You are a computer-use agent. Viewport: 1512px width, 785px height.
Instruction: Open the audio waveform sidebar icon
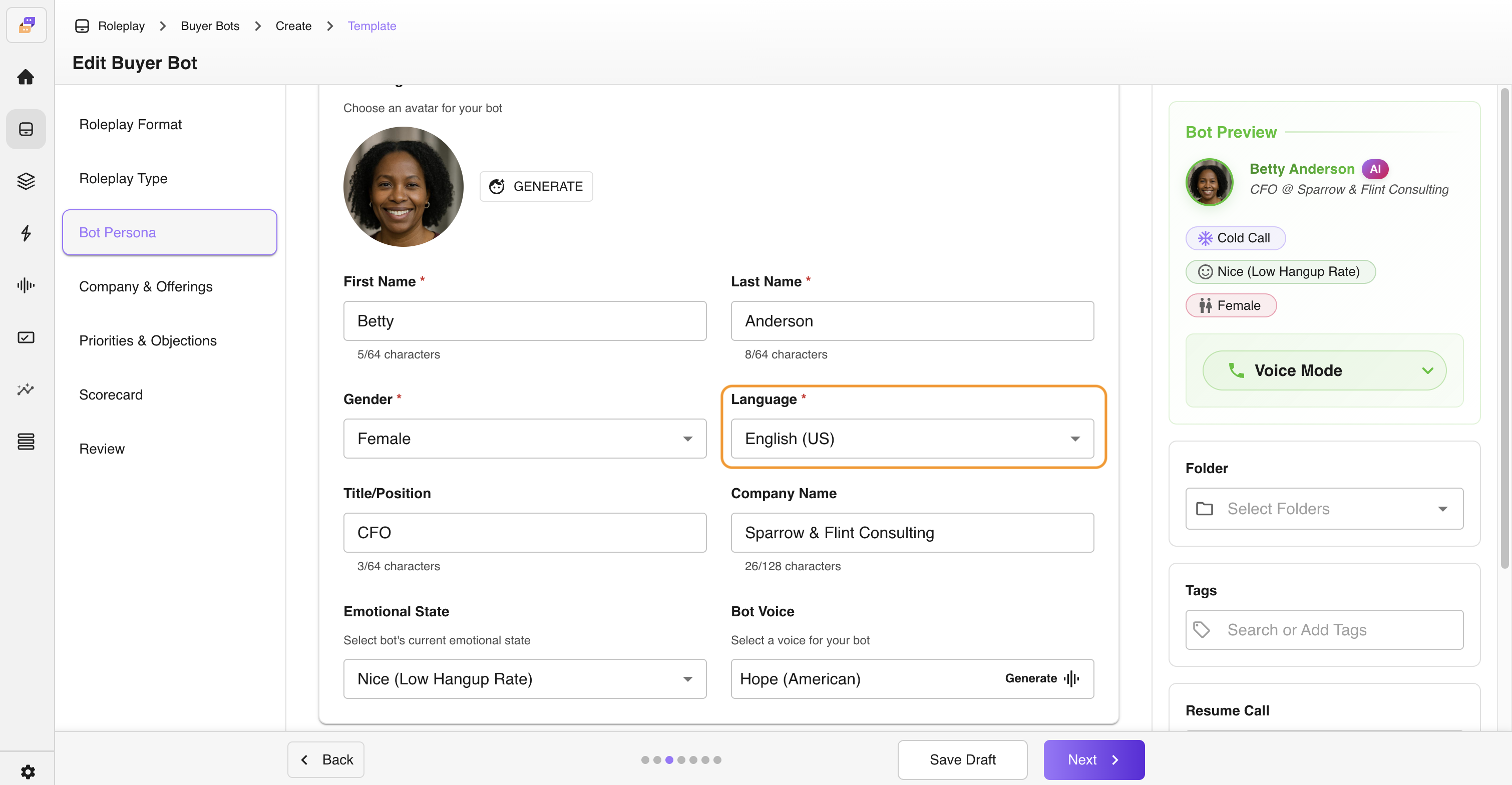[26, 285]
